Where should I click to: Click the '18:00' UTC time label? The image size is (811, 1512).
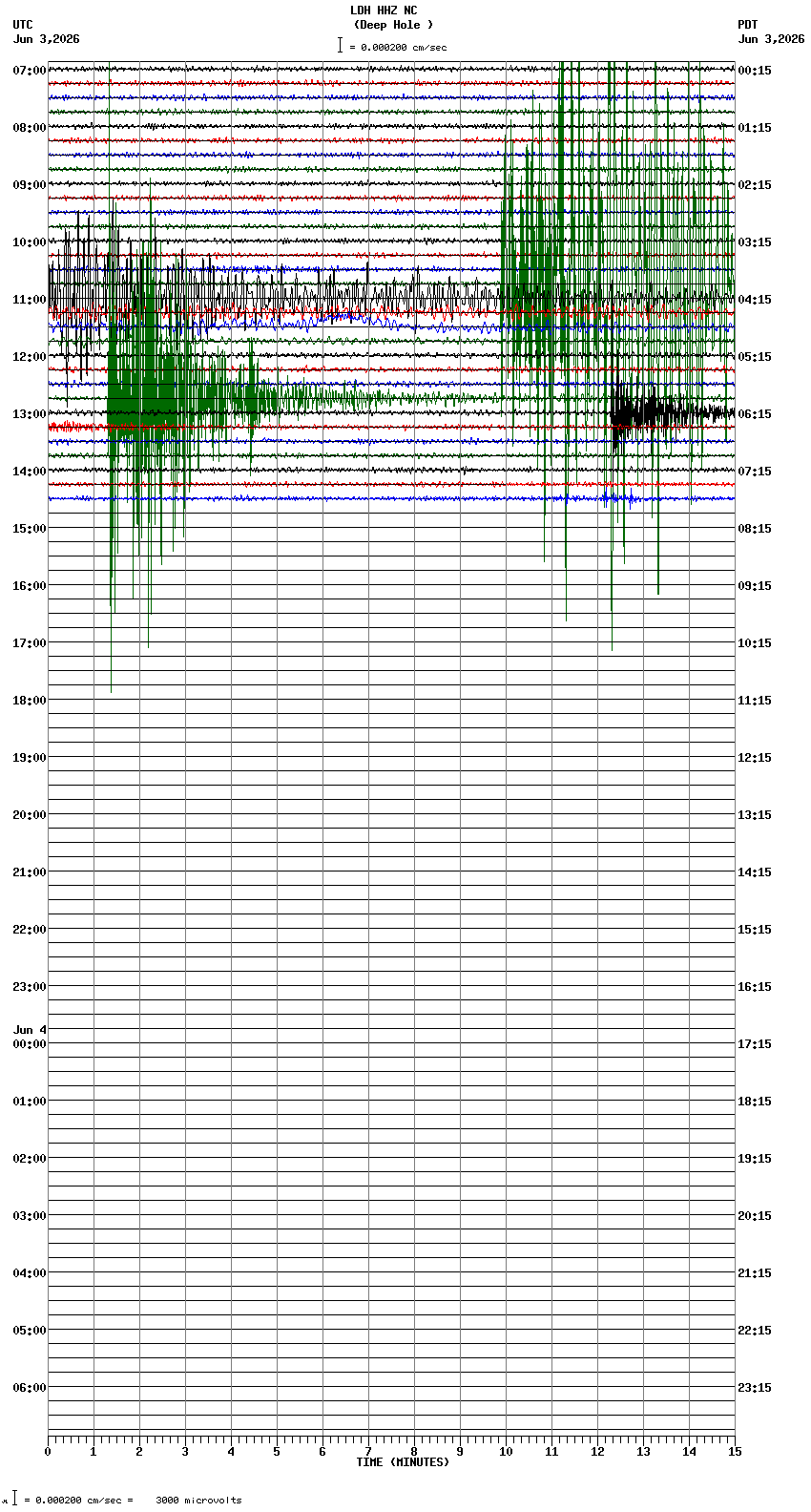[30, 700]
